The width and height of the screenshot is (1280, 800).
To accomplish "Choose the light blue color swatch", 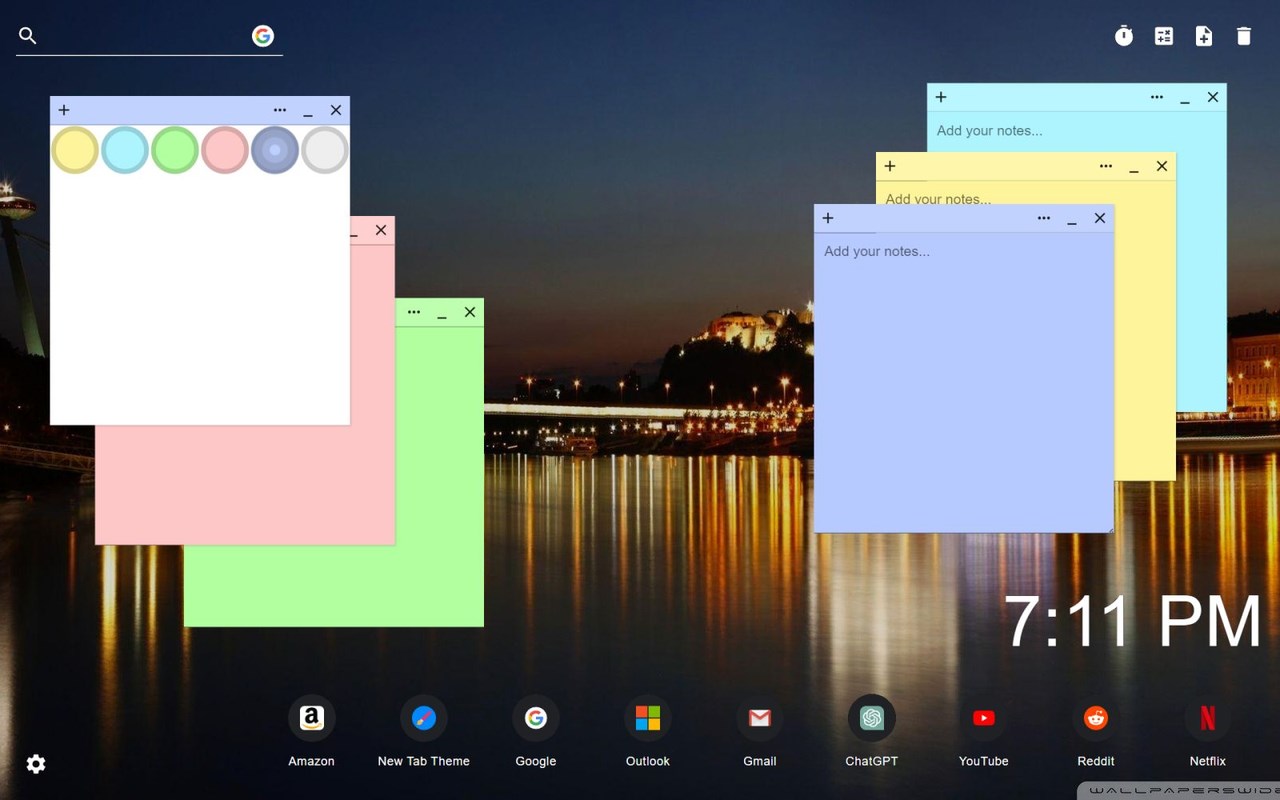I will point(125,150).
